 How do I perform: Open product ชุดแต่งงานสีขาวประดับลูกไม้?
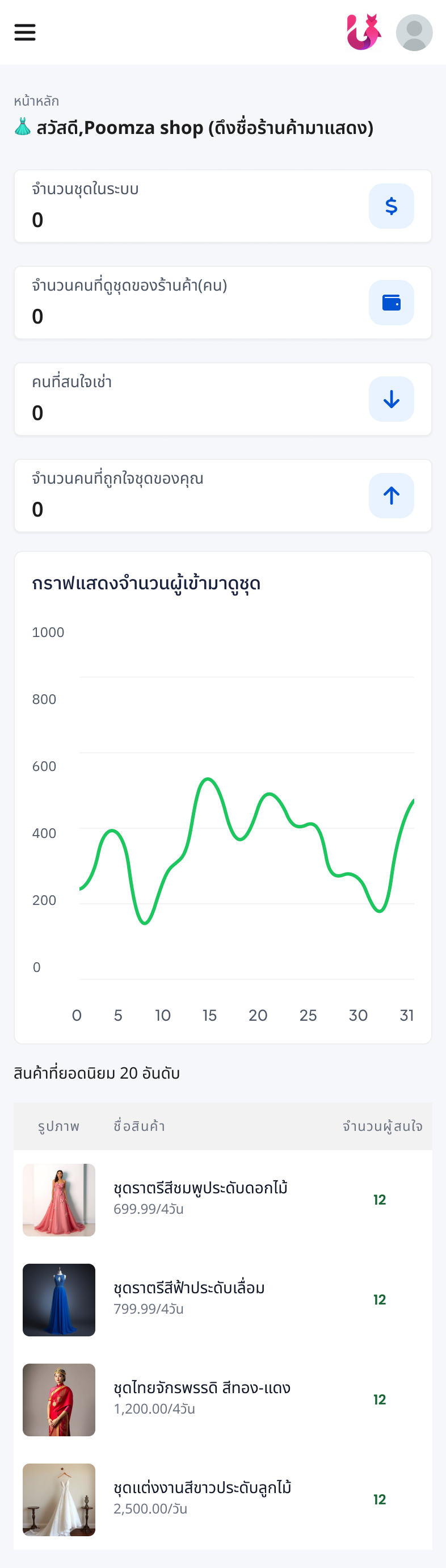click(x=202, y=1487)
